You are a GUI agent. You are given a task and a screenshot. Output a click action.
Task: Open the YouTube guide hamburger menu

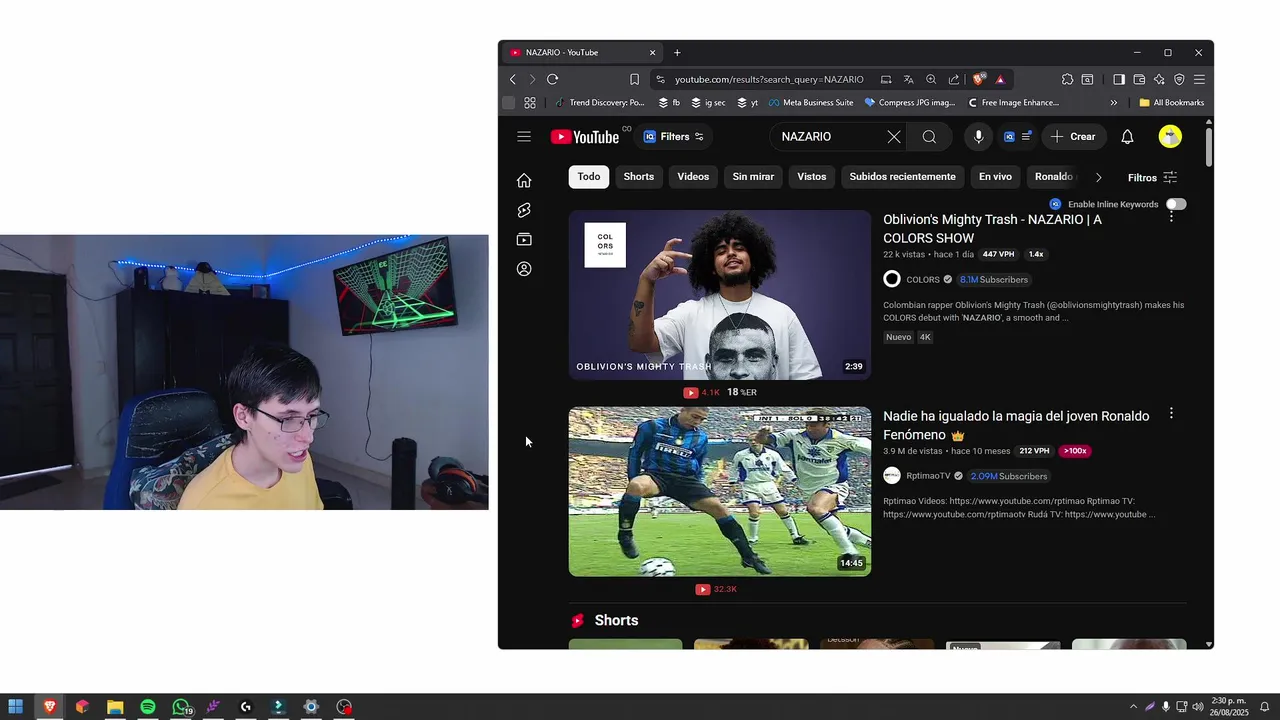tap(524, 137)
